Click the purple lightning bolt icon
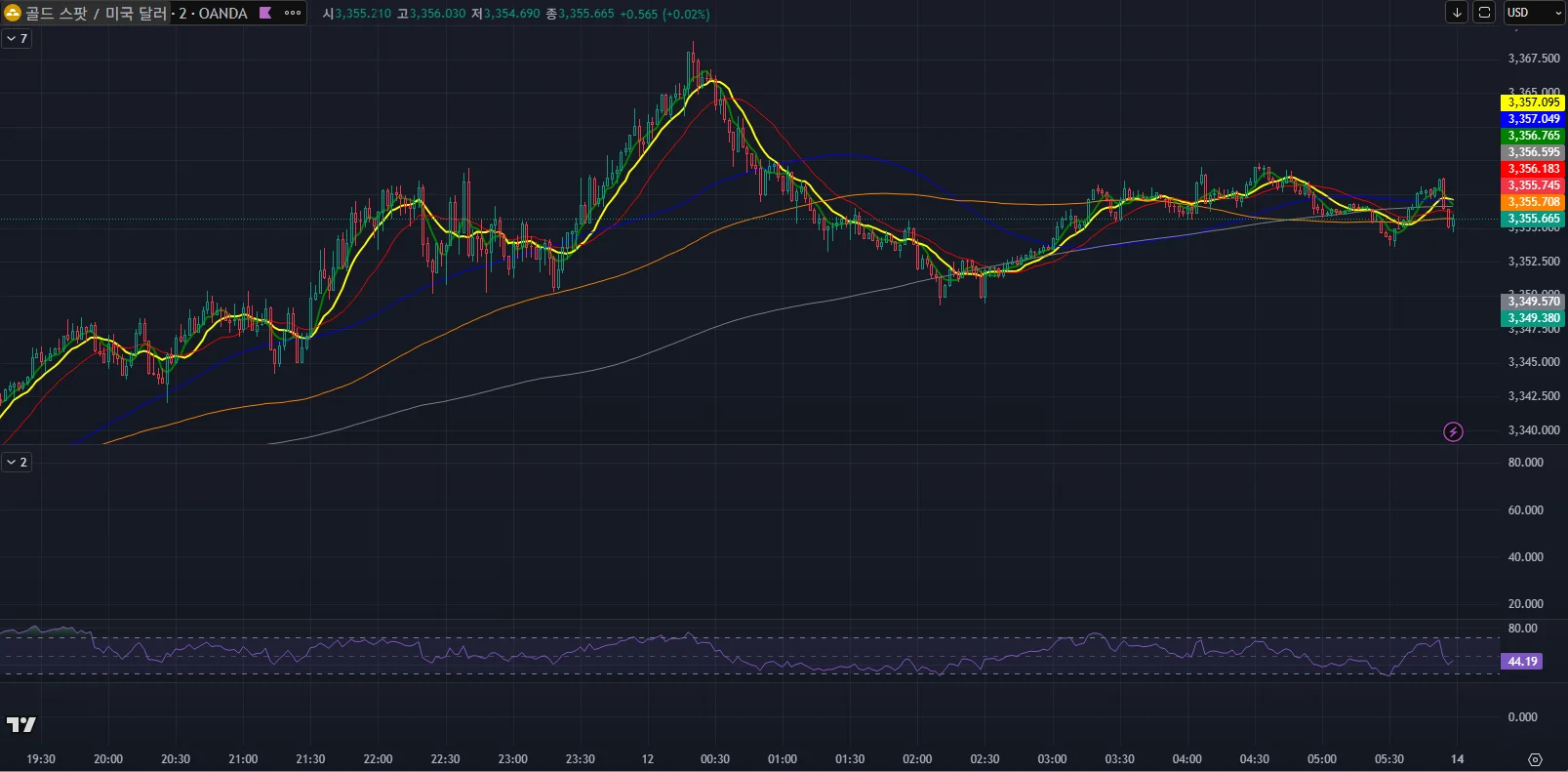Viewport: 1568px width, 772px height. [1453, 431]
